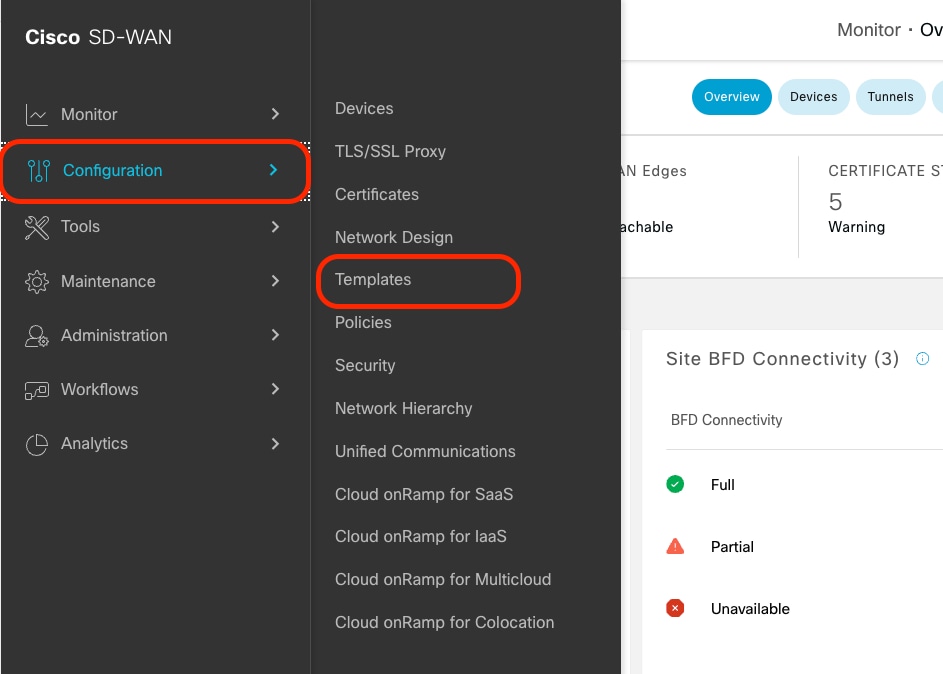
Task: Expand the Workflows menu chevron
Action: pos(275,389)
